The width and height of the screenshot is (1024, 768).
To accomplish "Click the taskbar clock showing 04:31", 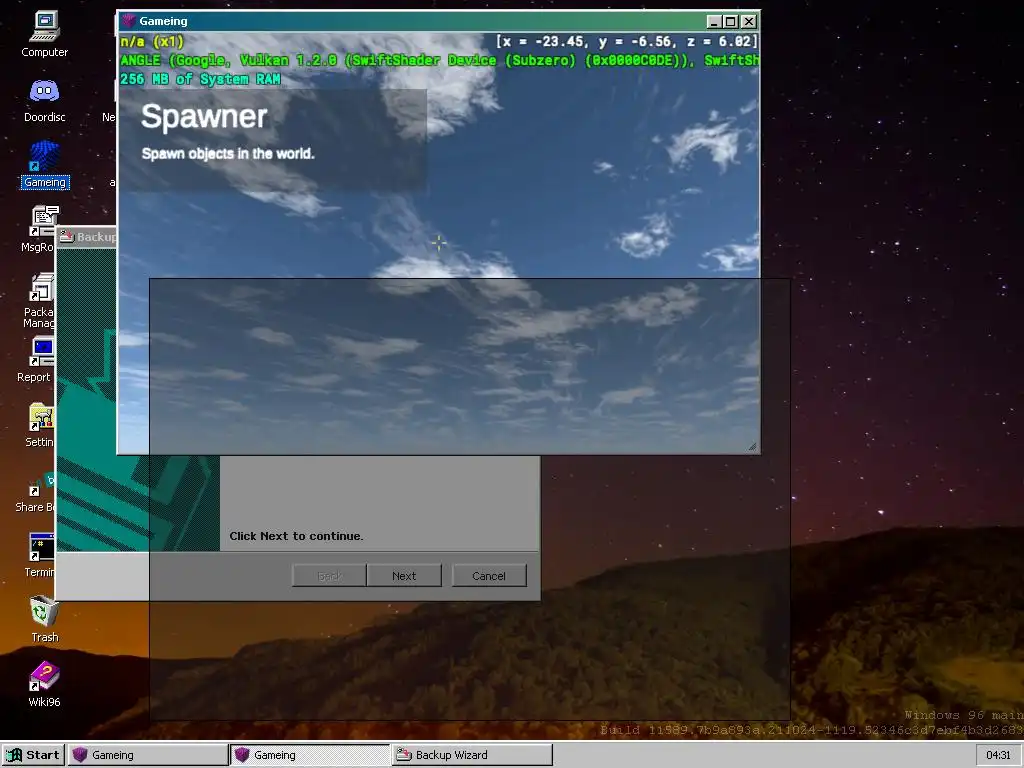I will coord(998,755).
